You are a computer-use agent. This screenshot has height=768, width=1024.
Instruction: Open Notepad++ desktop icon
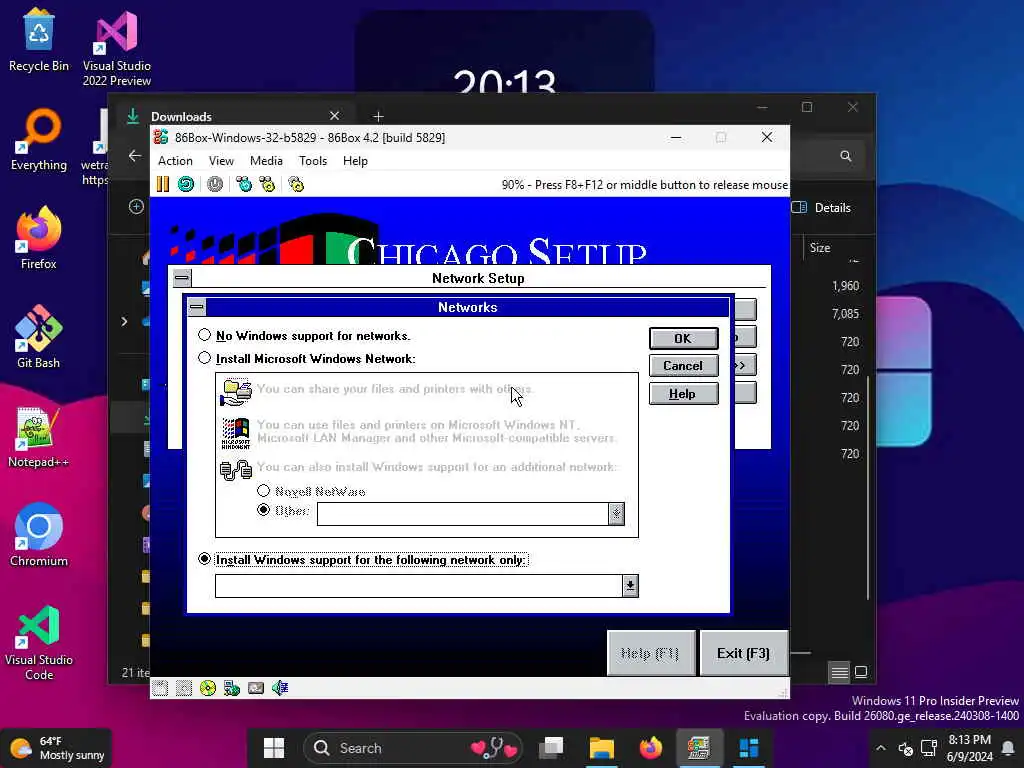(x=39, y=436)
